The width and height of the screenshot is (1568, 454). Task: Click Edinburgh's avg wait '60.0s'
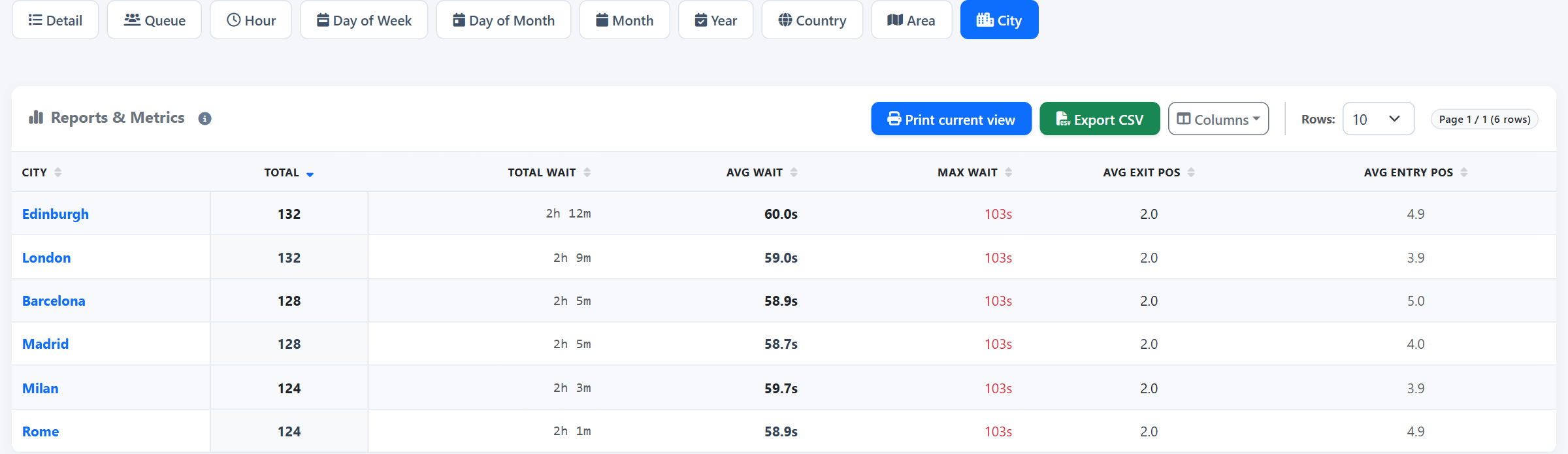[781, 214]
